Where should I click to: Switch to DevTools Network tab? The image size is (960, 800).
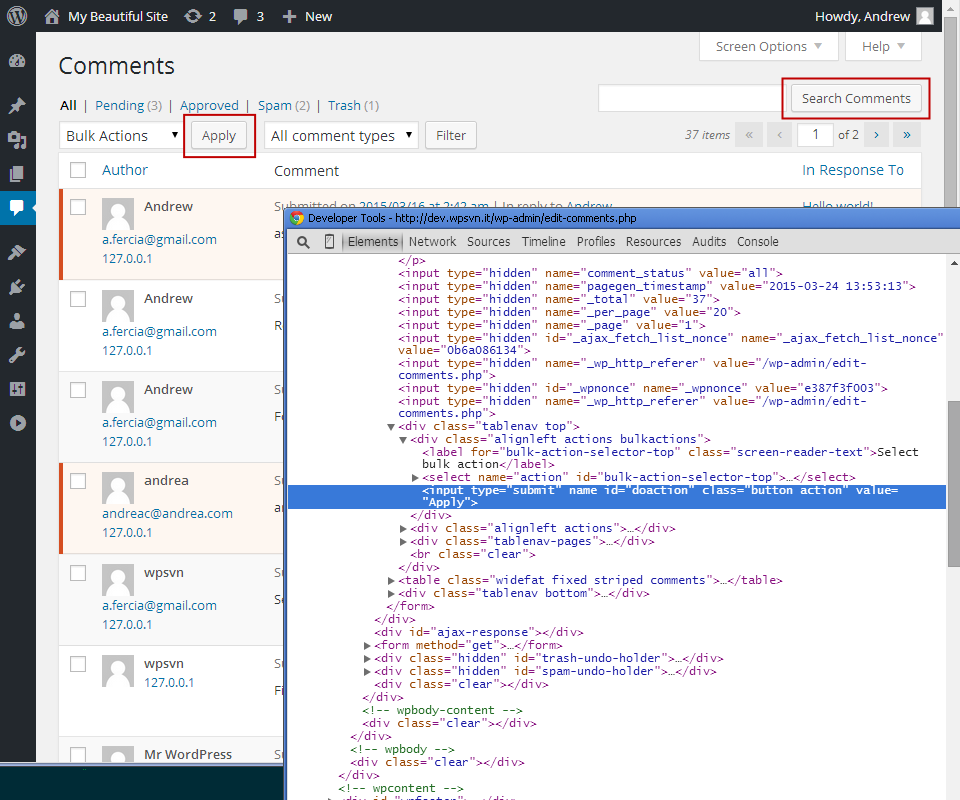coord(432,242)
